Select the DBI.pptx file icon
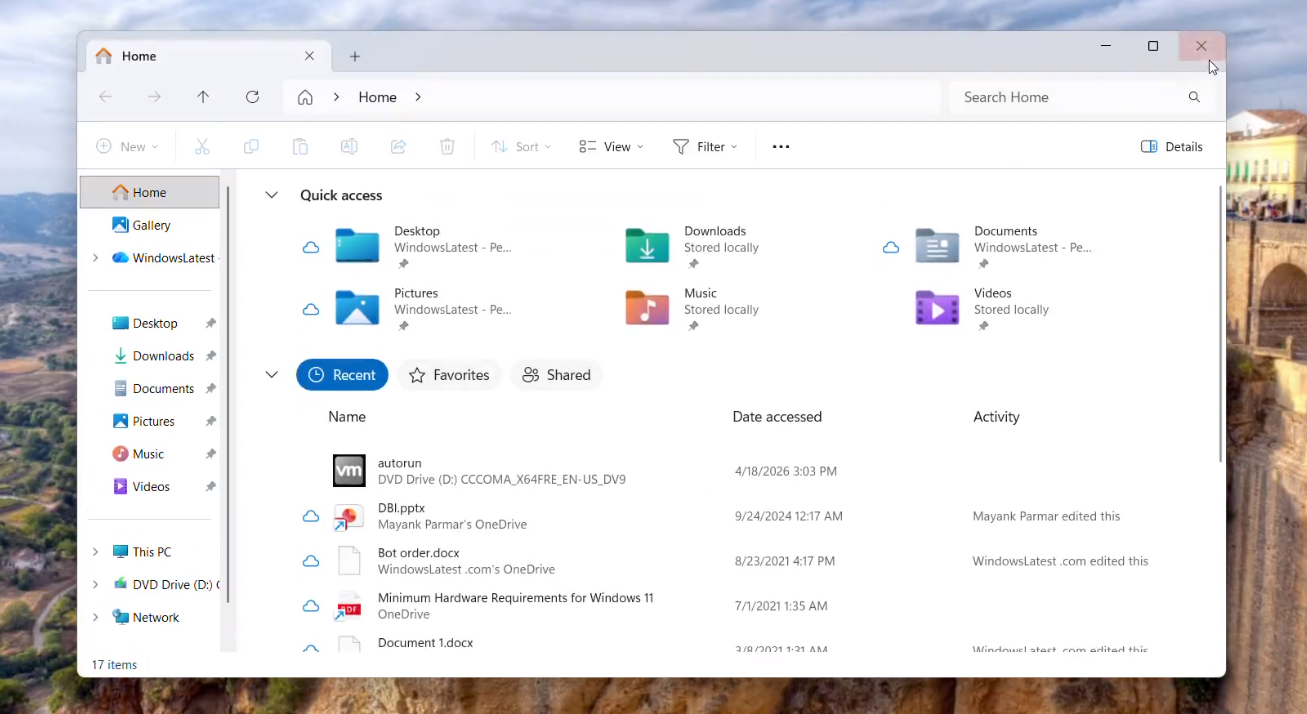The image size is (1307, 714). point(349,516)
